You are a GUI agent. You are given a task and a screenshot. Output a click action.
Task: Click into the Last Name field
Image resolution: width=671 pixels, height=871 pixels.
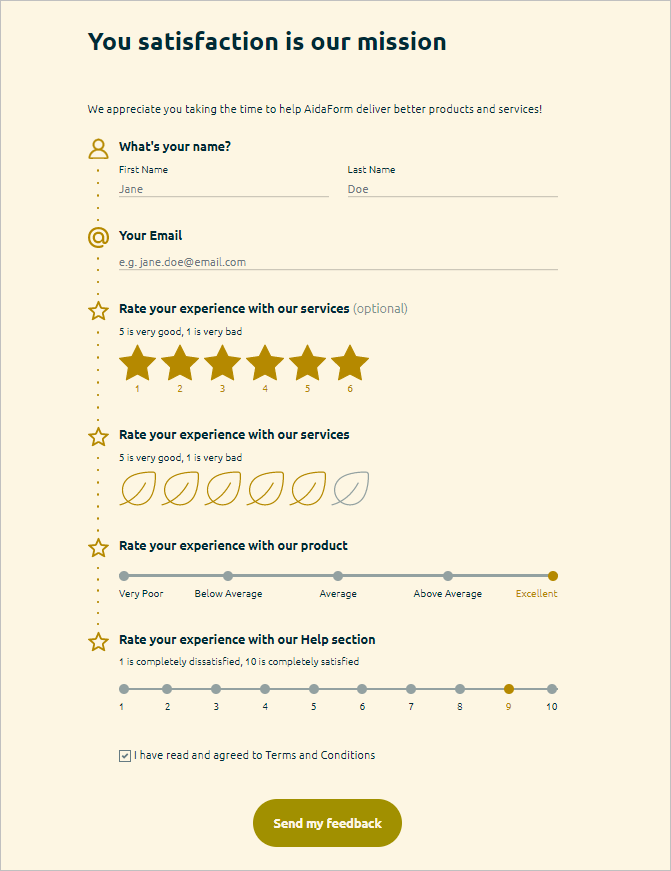[x=452, y=188]
